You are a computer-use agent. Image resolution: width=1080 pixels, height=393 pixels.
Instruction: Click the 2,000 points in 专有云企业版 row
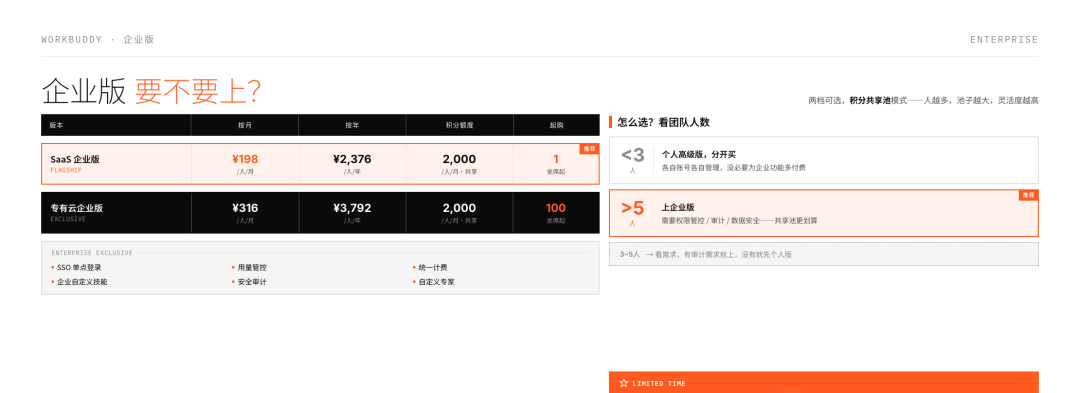459,208
